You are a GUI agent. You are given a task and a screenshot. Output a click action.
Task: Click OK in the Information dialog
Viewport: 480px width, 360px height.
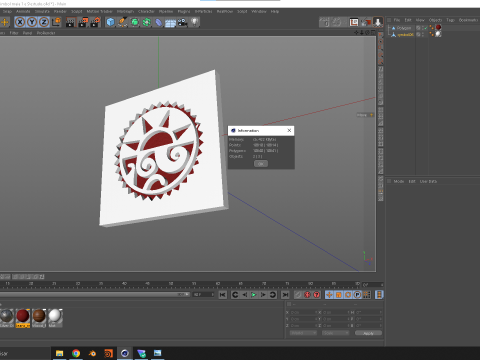point(261,164)
